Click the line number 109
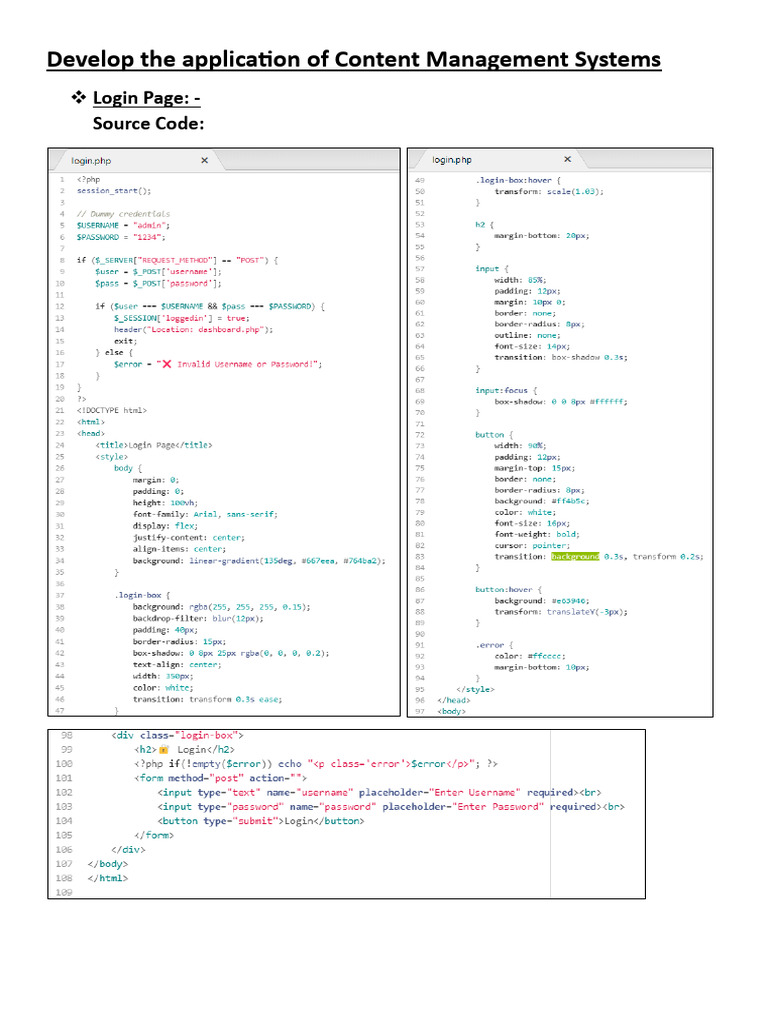This screenshot has height=1024, width=768. tap(64, 892)
